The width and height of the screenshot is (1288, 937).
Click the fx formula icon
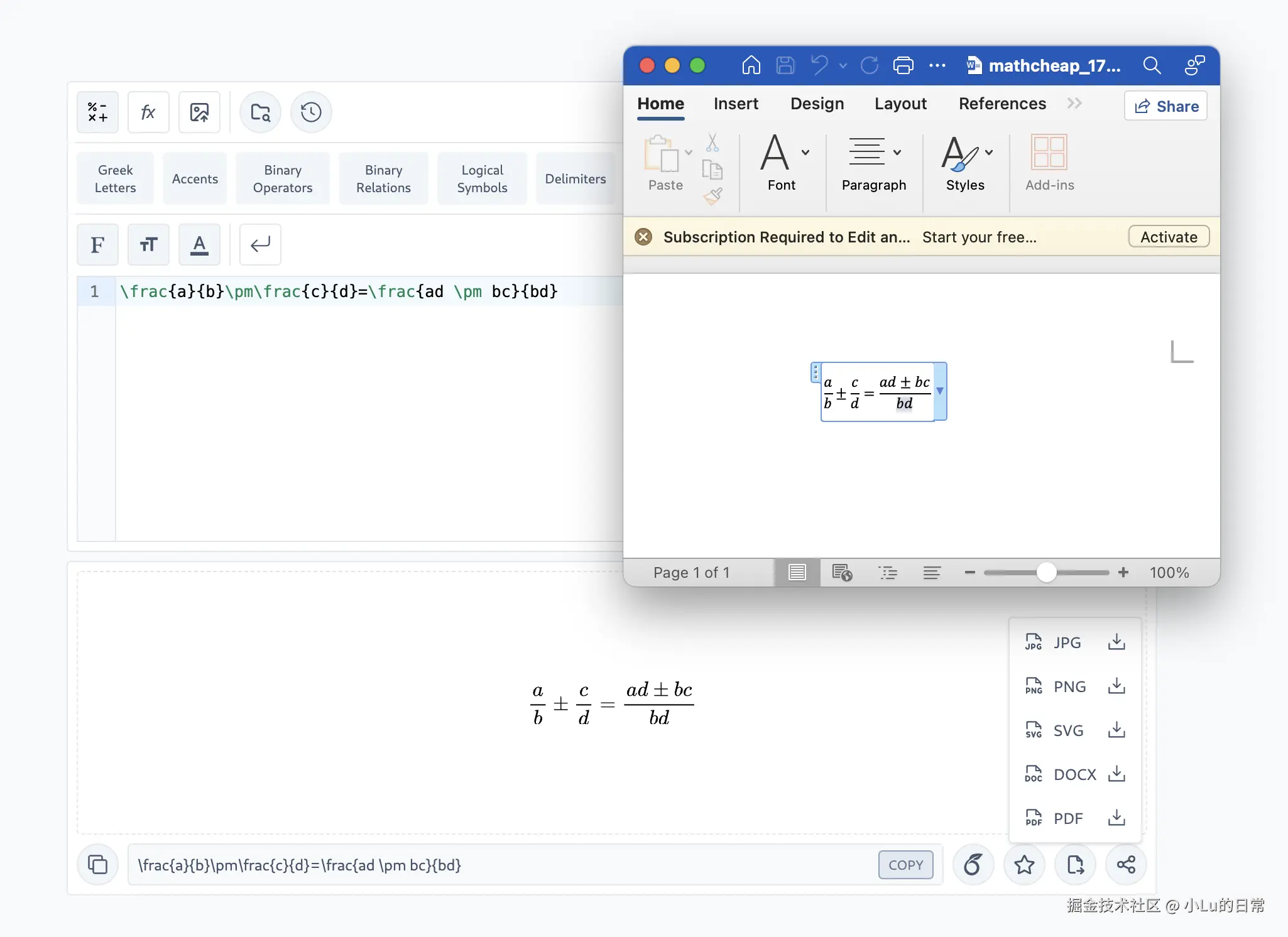coord(148,112)
